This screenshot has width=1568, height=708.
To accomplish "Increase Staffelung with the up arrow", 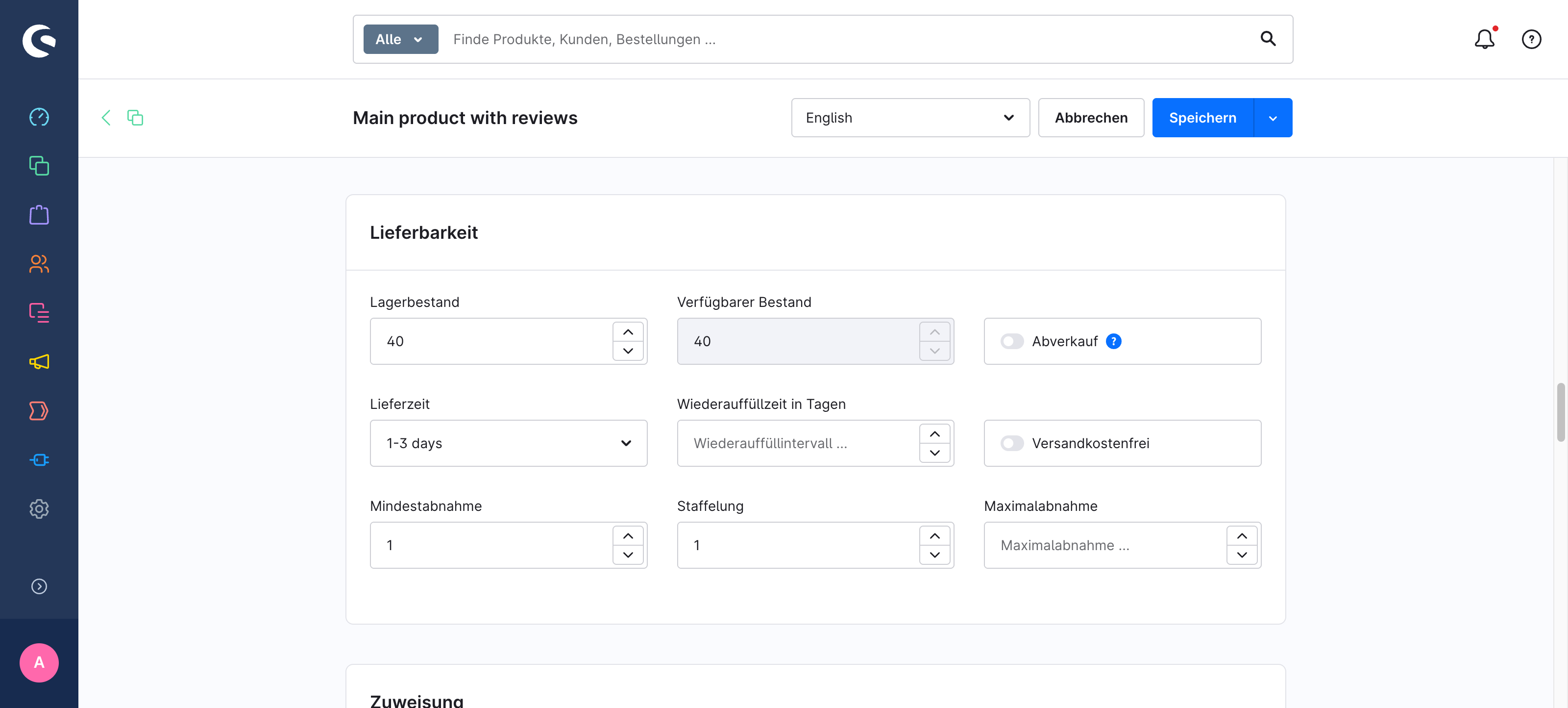I will click(935, 535).
